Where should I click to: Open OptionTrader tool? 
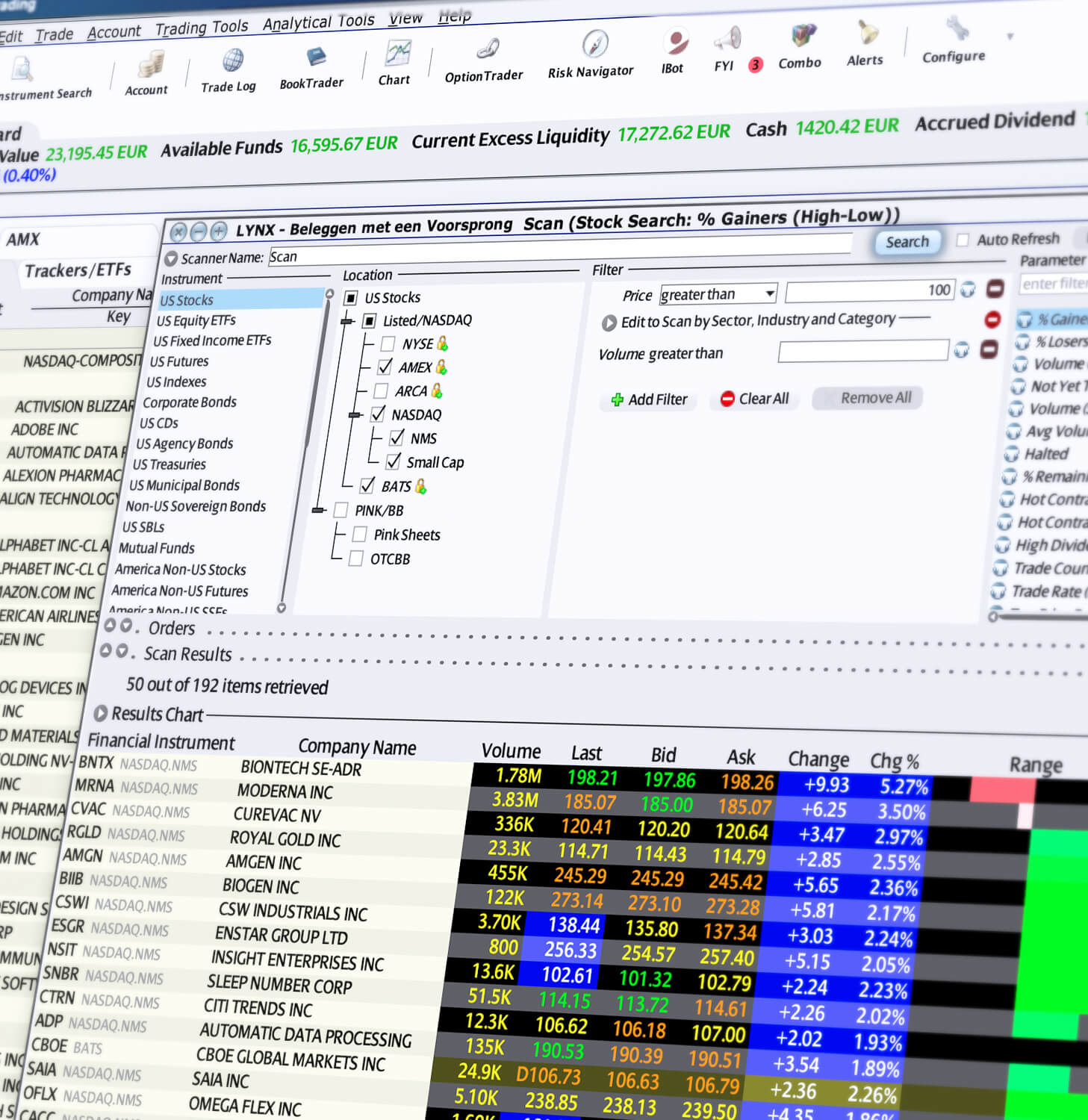coord(488,49)
